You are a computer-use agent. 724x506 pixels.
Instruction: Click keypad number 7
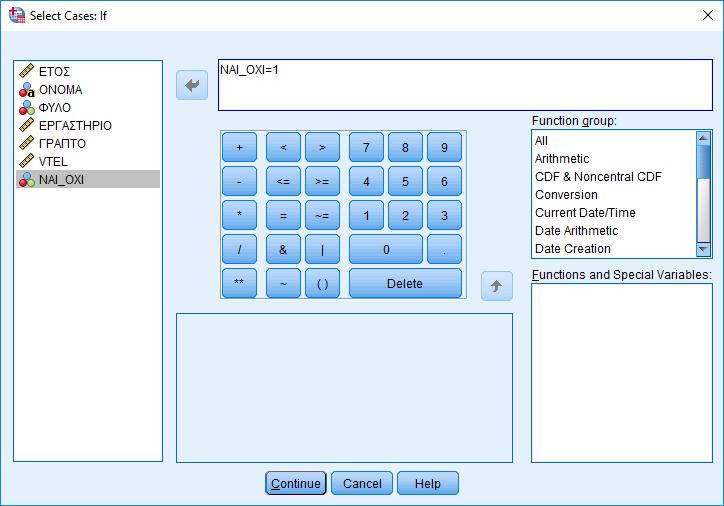(366, 147)
